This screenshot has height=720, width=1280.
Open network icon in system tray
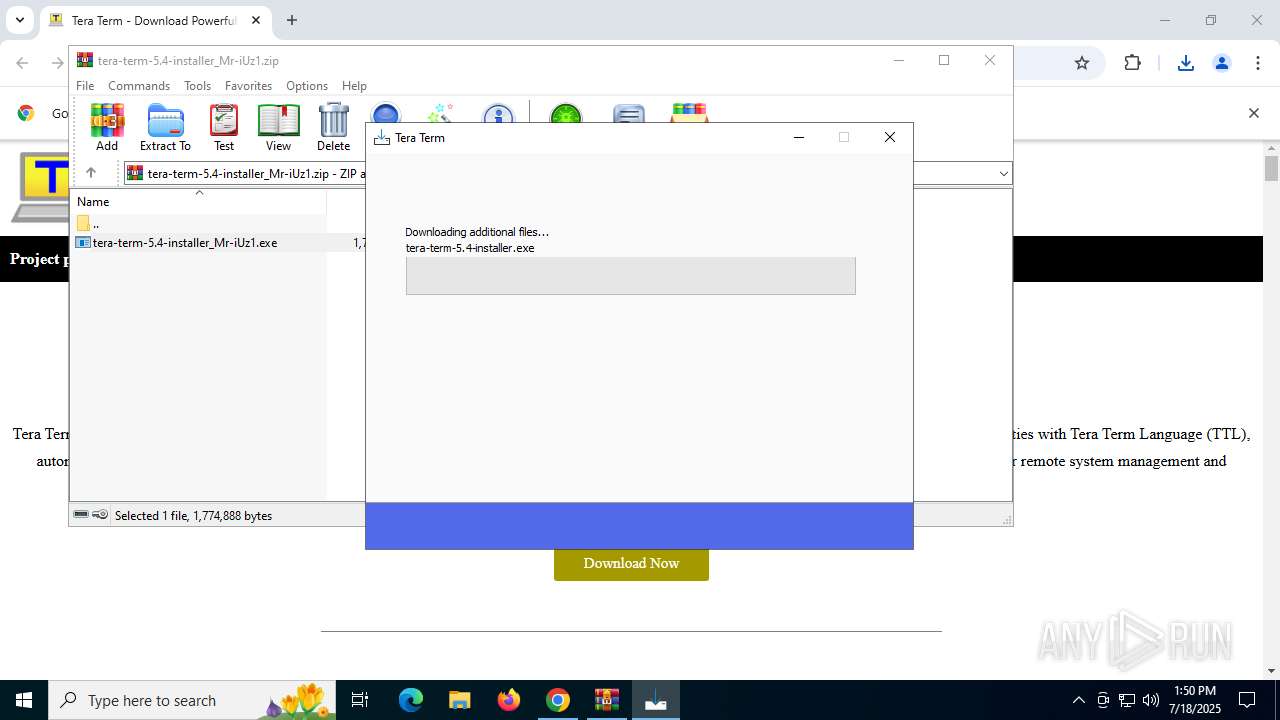click(x=1127, y=700)
